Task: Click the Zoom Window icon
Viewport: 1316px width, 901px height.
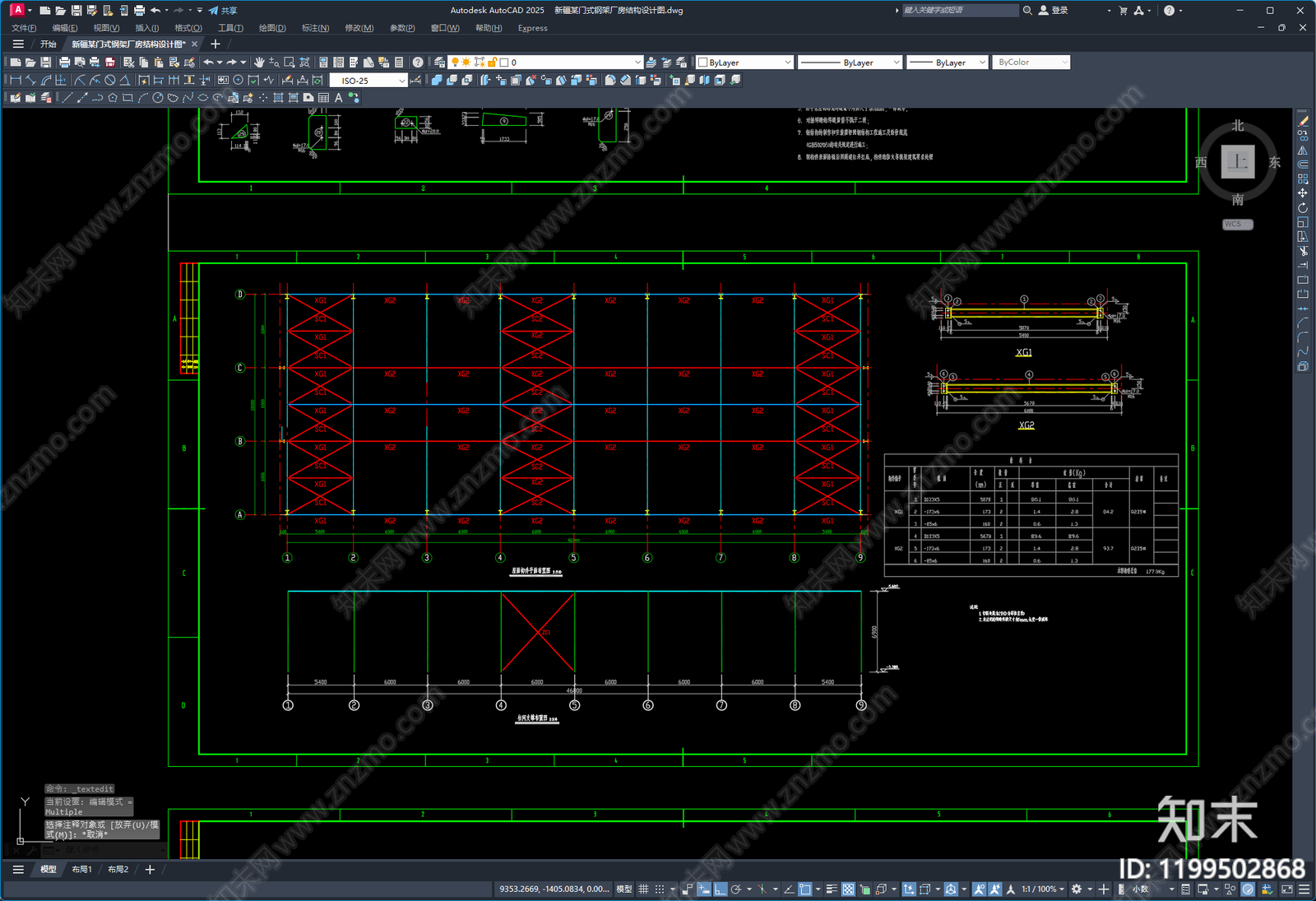Action: click(x=290, y=63)
